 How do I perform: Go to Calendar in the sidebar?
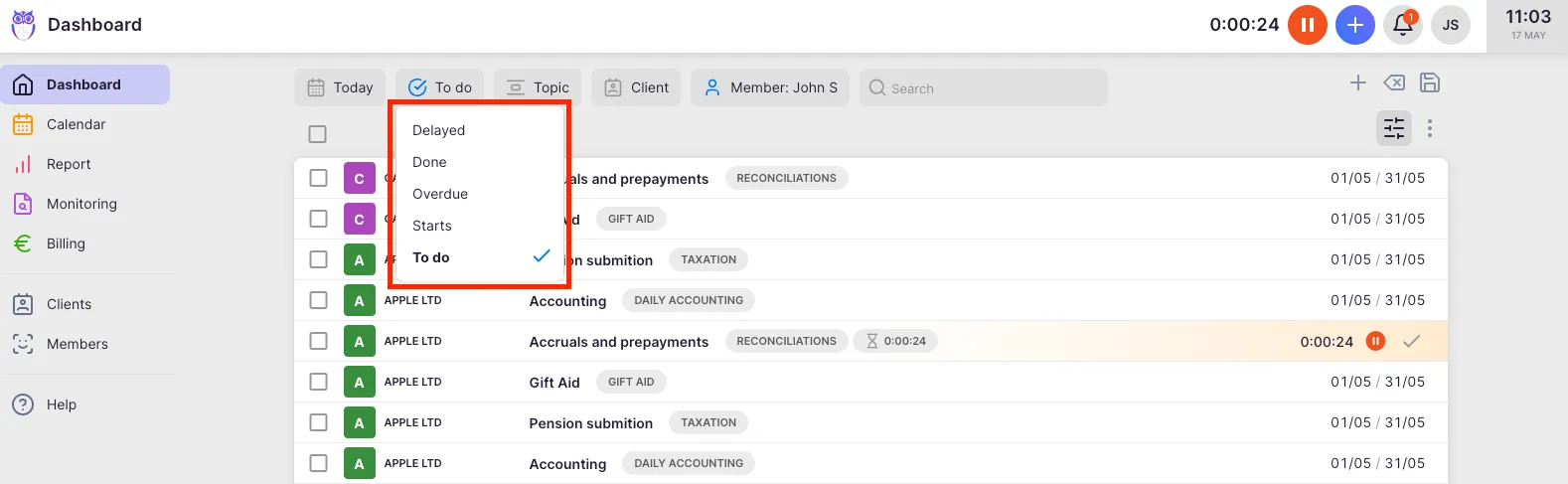(76, 124)
